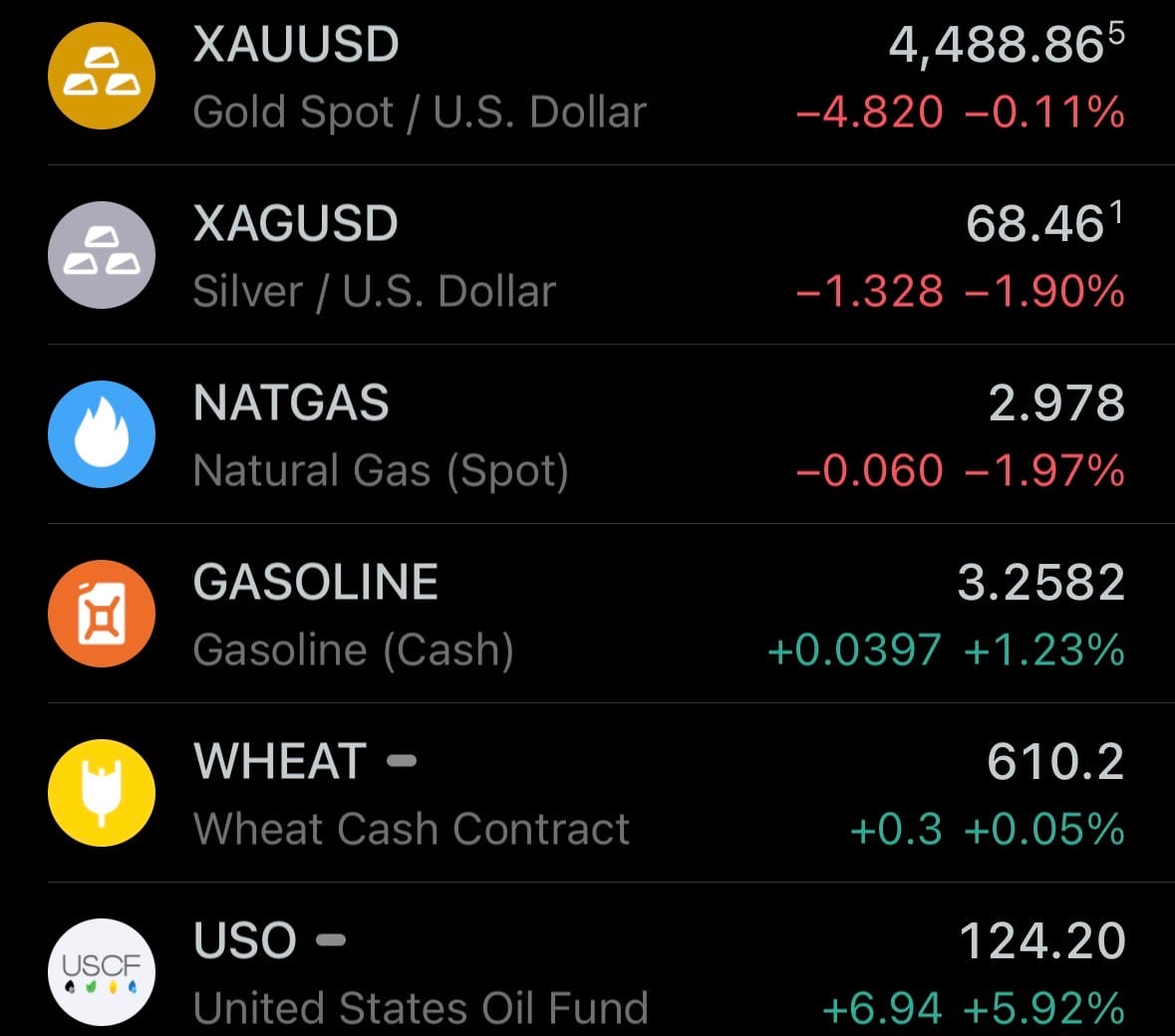Select the Natural Gas (Spot) description

381,471
